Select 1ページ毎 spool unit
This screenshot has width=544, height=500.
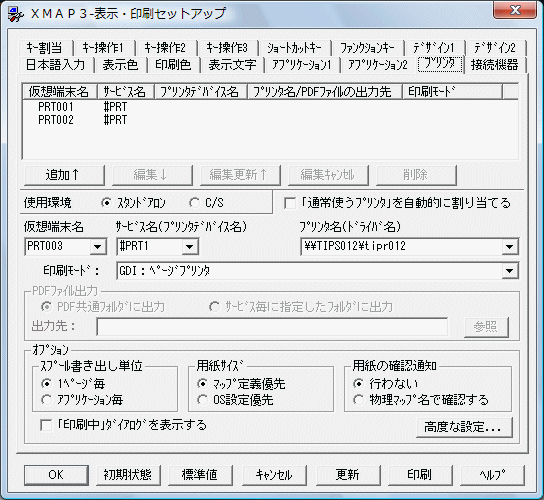73,384
